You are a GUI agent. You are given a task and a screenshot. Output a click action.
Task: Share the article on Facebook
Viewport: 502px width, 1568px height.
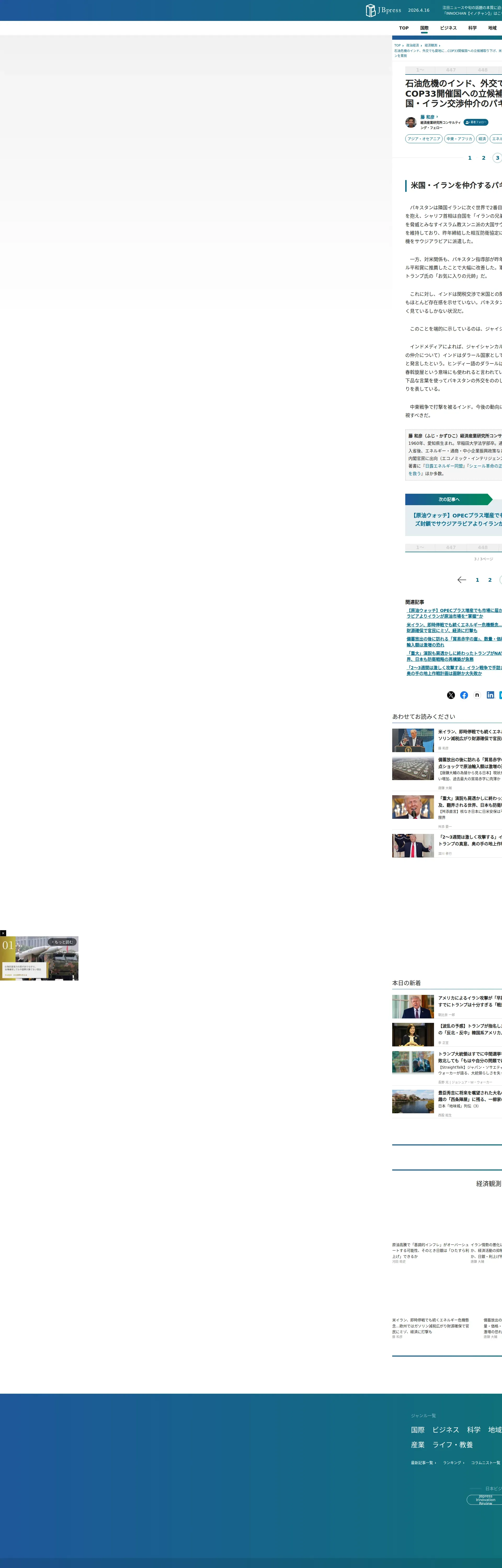point(464,695)
